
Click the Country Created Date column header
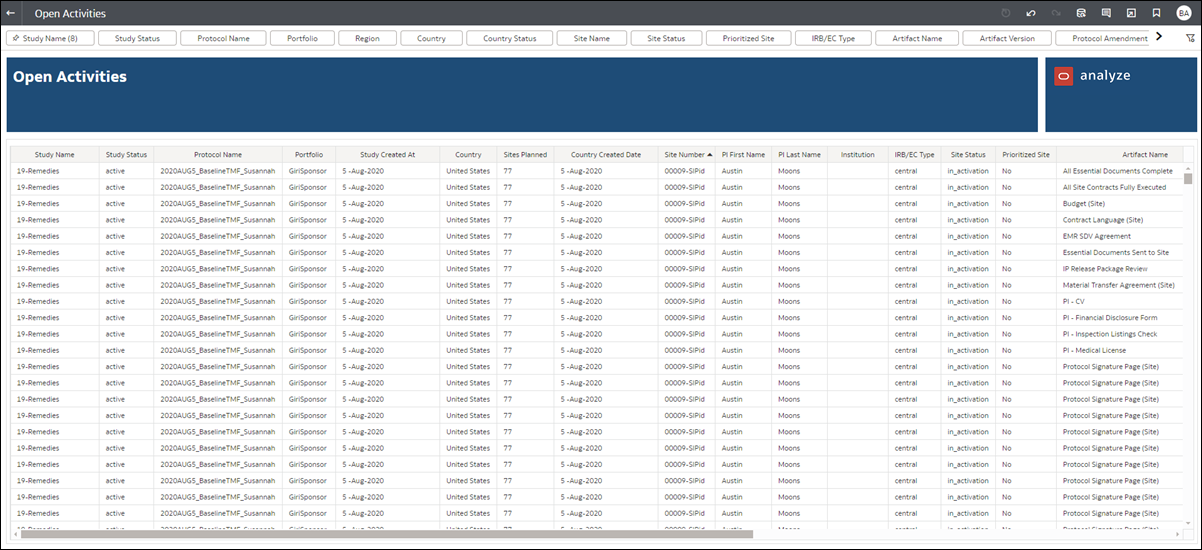point(606,155)
